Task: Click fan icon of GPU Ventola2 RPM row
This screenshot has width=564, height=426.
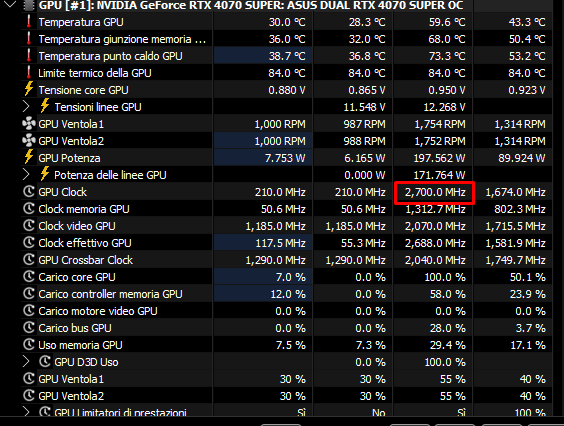Action: point(29,140)
